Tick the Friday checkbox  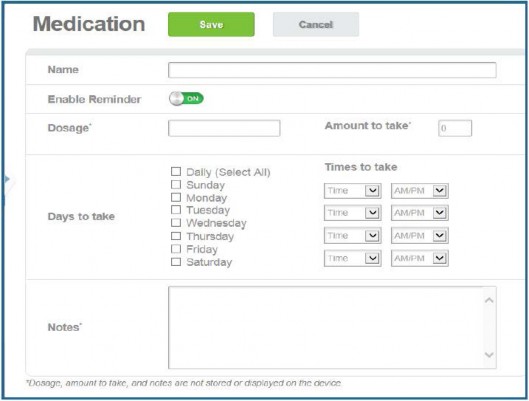(176, 249)
